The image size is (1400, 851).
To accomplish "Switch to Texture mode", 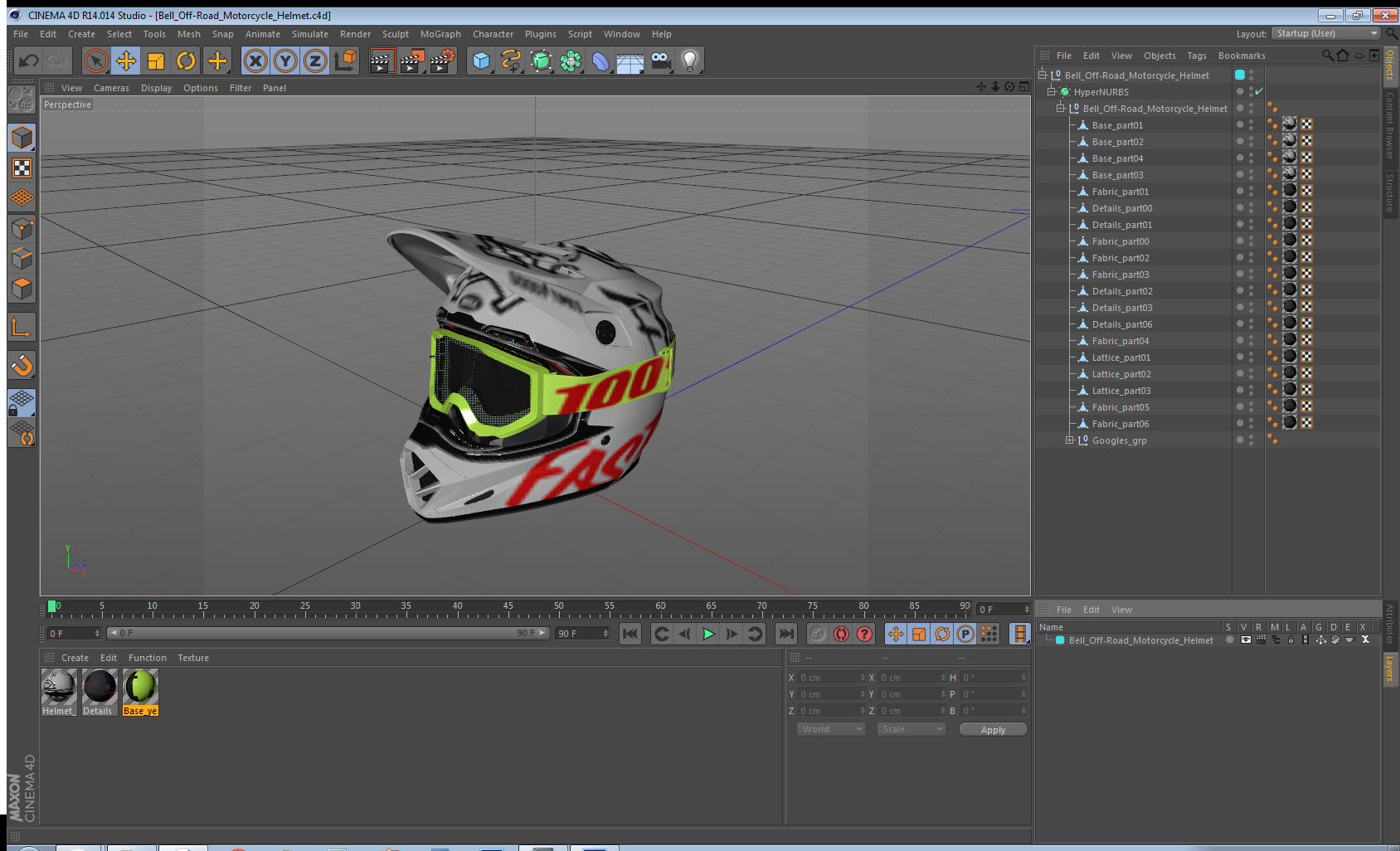I will 22,168.
